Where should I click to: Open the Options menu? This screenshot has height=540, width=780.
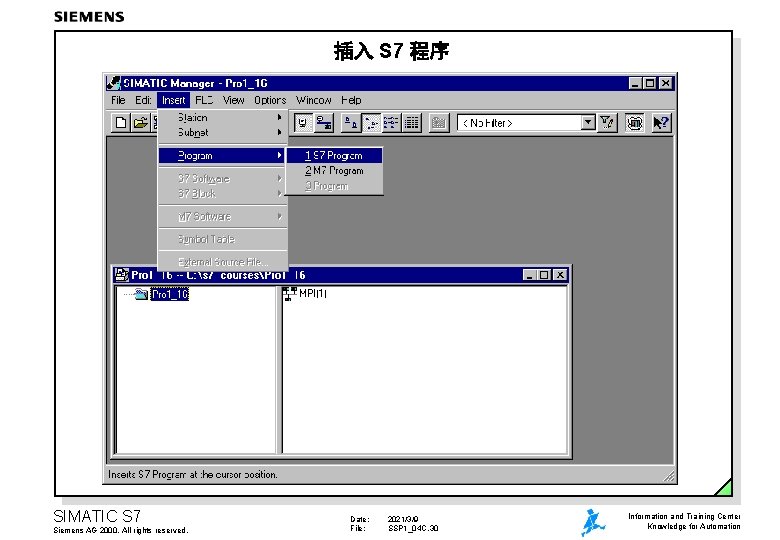270,100
